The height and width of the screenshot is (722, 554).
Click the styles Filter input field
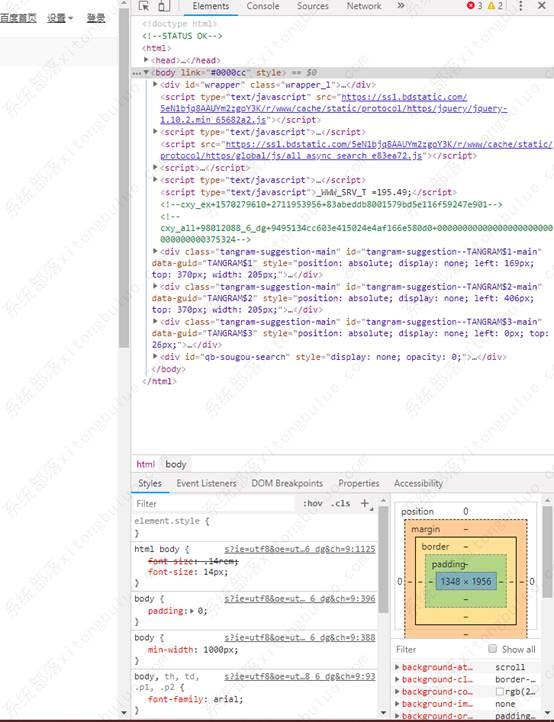pyautogui.click(x=215, y=504)
